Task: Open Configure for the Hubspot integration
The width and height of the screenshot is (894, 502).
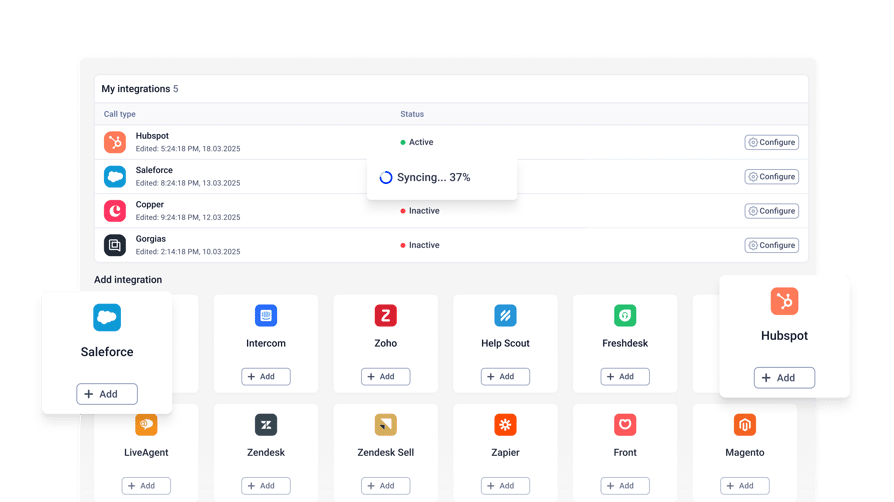Action: click(x=771, y=142)
